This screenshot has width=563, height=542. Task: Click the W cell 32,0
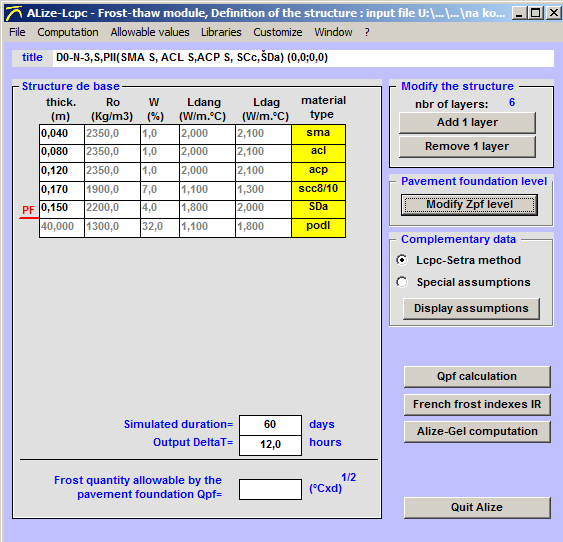160,228
